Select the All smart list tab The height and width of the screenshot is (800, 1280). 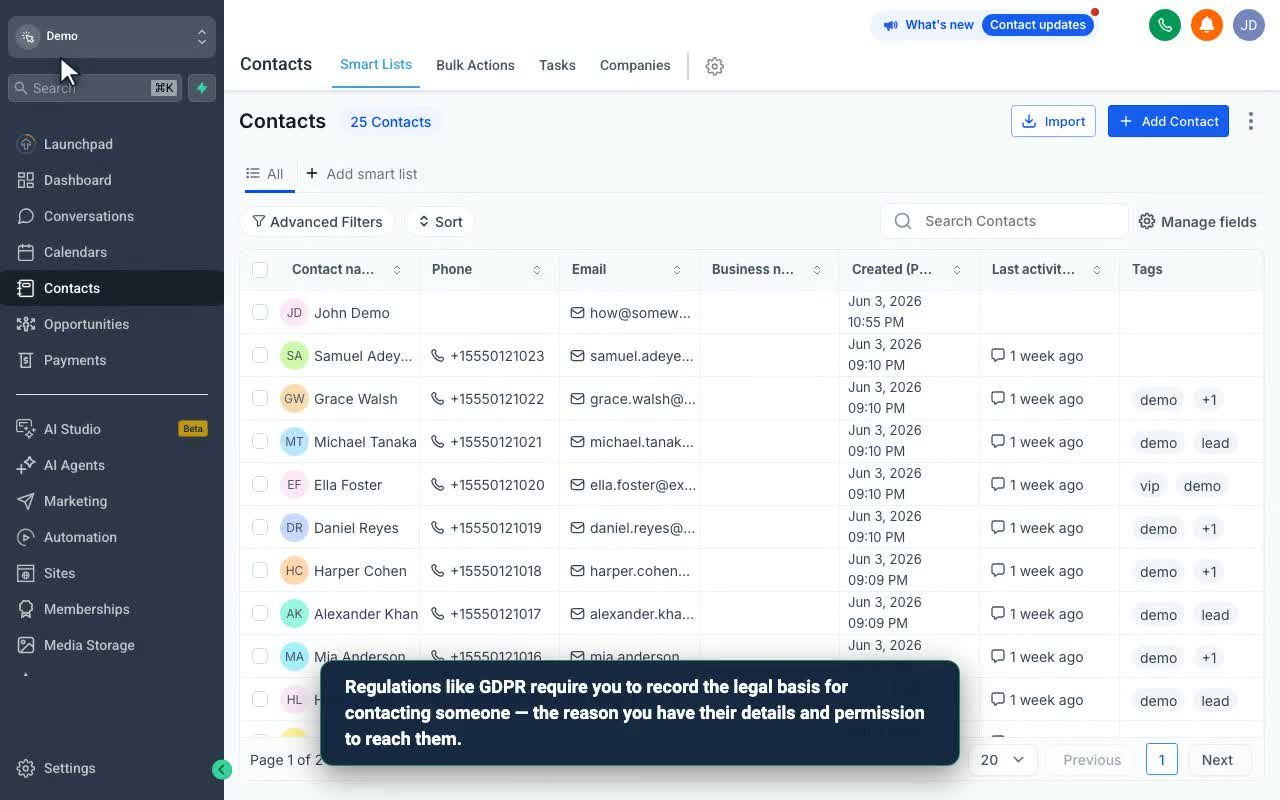click(266, 174)
